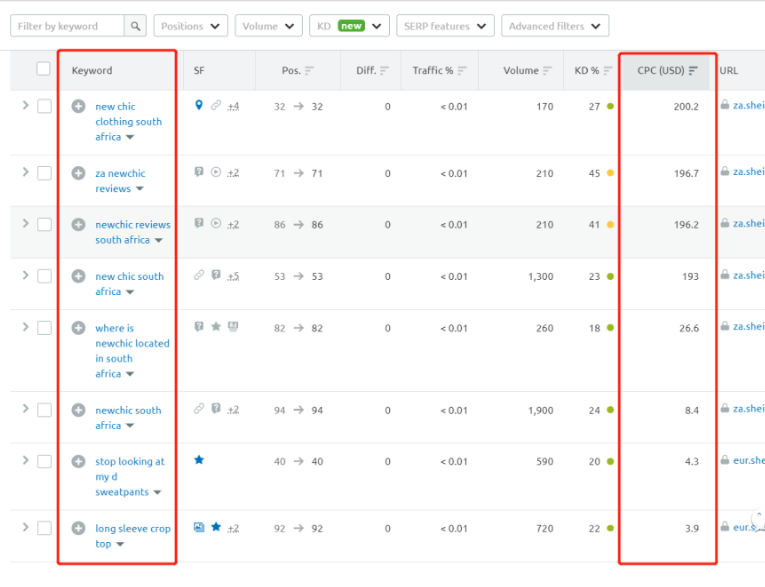The image size is (765, 587).
Task: Sort table by Traffic % column
Action: click(440, 71)
